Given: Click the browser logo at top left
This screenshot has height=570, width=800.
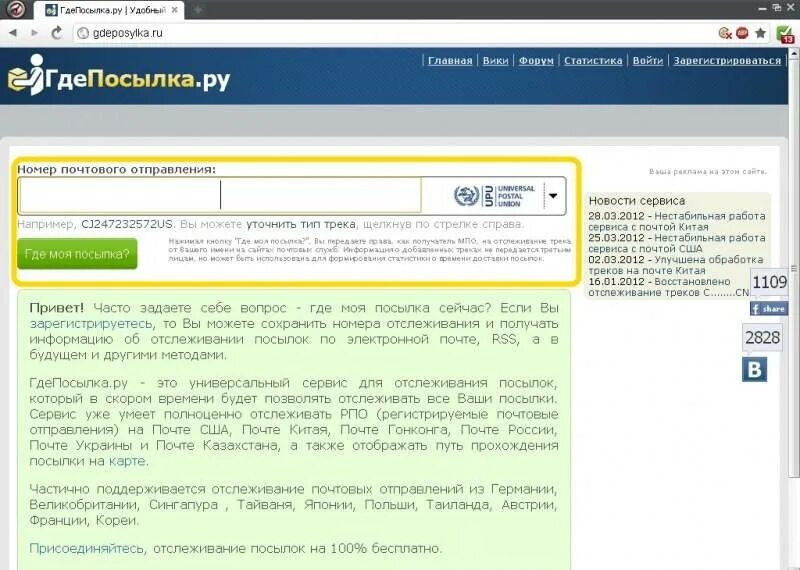Looking at the screenshot, I should [x=15, y=9].
